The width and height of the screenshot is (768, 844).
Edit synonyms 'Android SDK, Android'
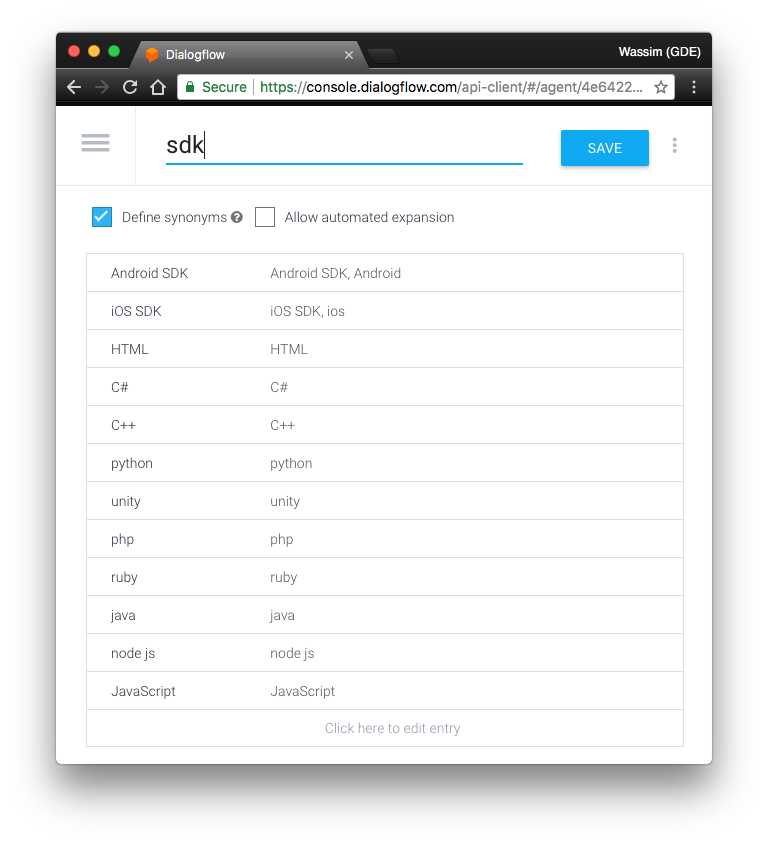tap(335, 273)
